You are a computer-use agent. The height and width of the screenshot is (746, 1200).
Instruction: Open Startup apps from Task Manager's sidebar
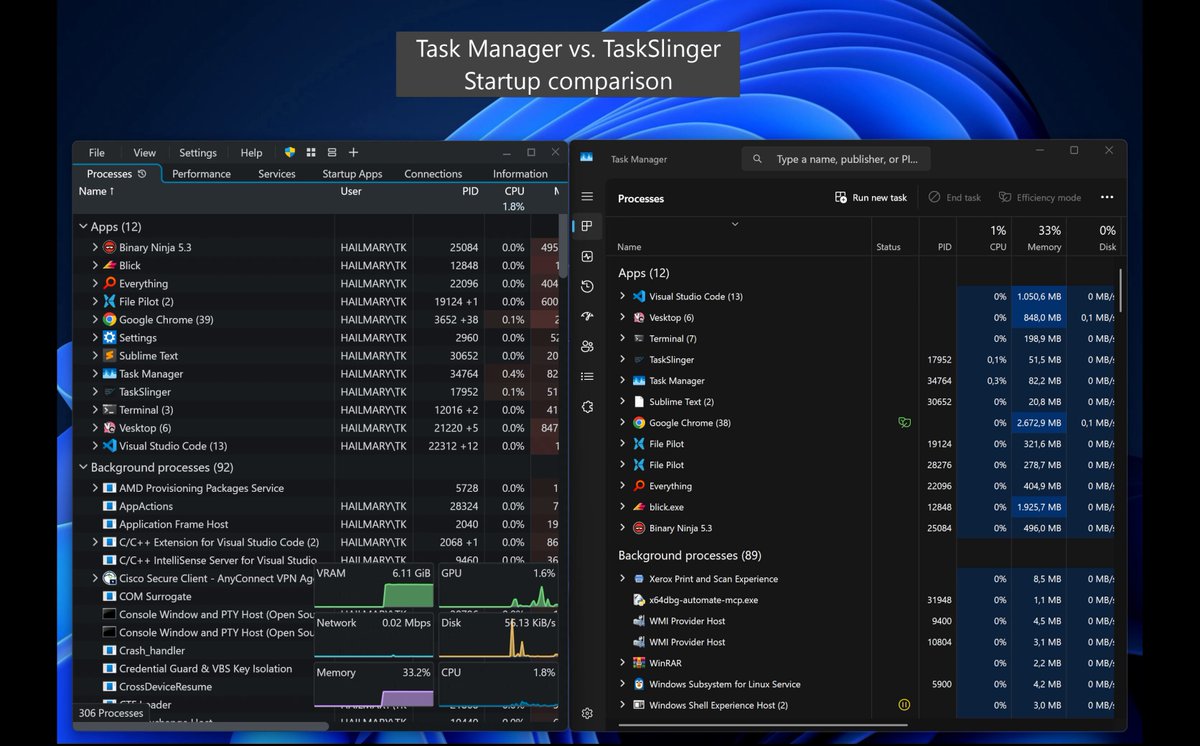[587, 317]
